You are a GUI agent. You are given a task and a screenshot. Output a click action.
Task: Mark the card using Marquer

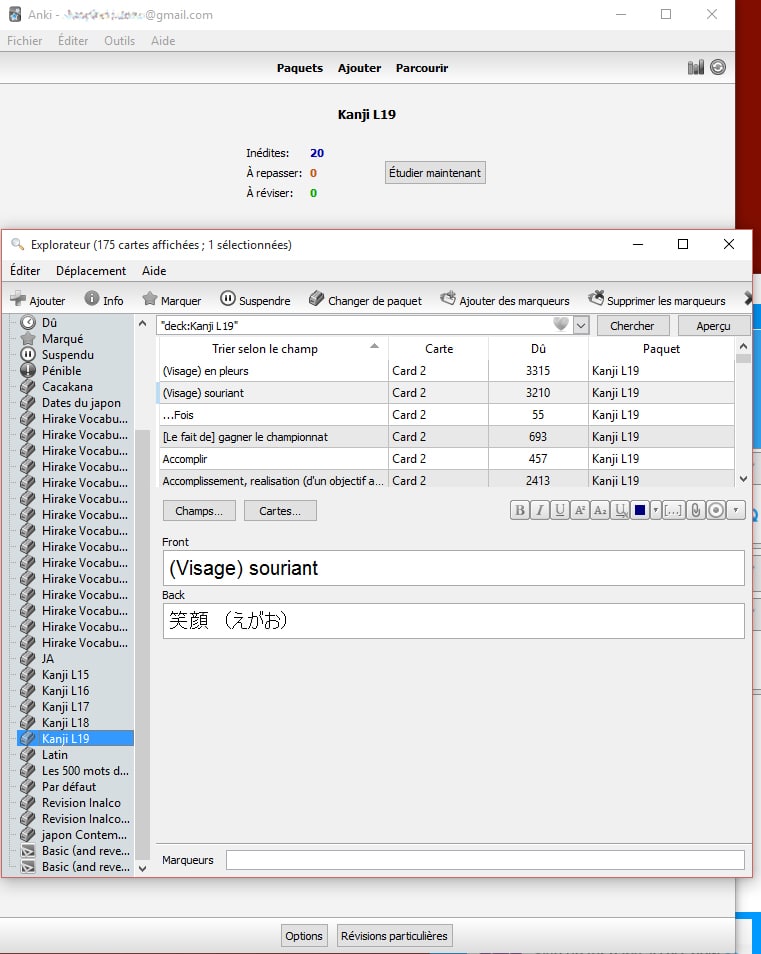(171, 300)
